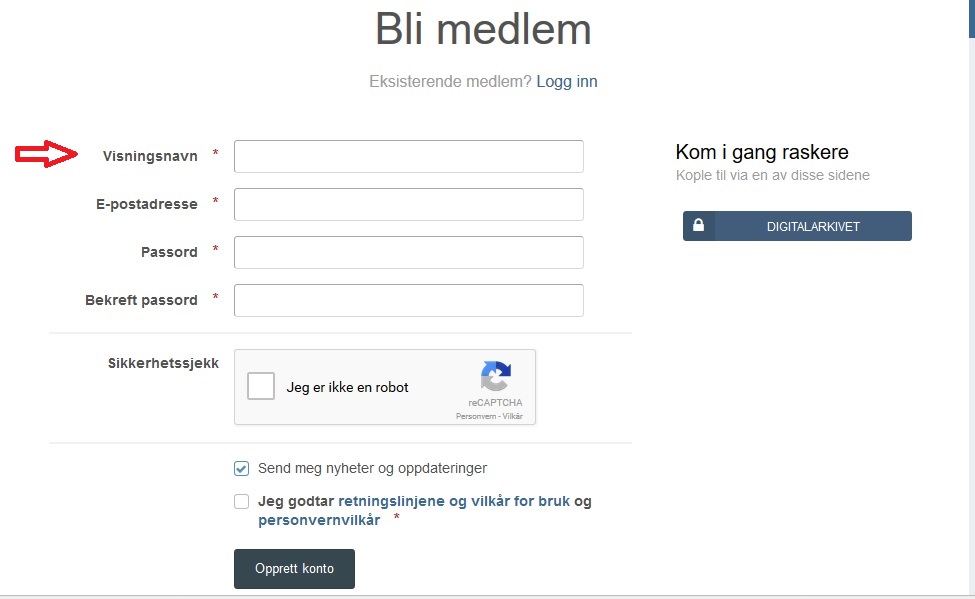Open reCAPTCHA 'Vilkår' link
Screen dimensions: 975x599
pos(513,415)
